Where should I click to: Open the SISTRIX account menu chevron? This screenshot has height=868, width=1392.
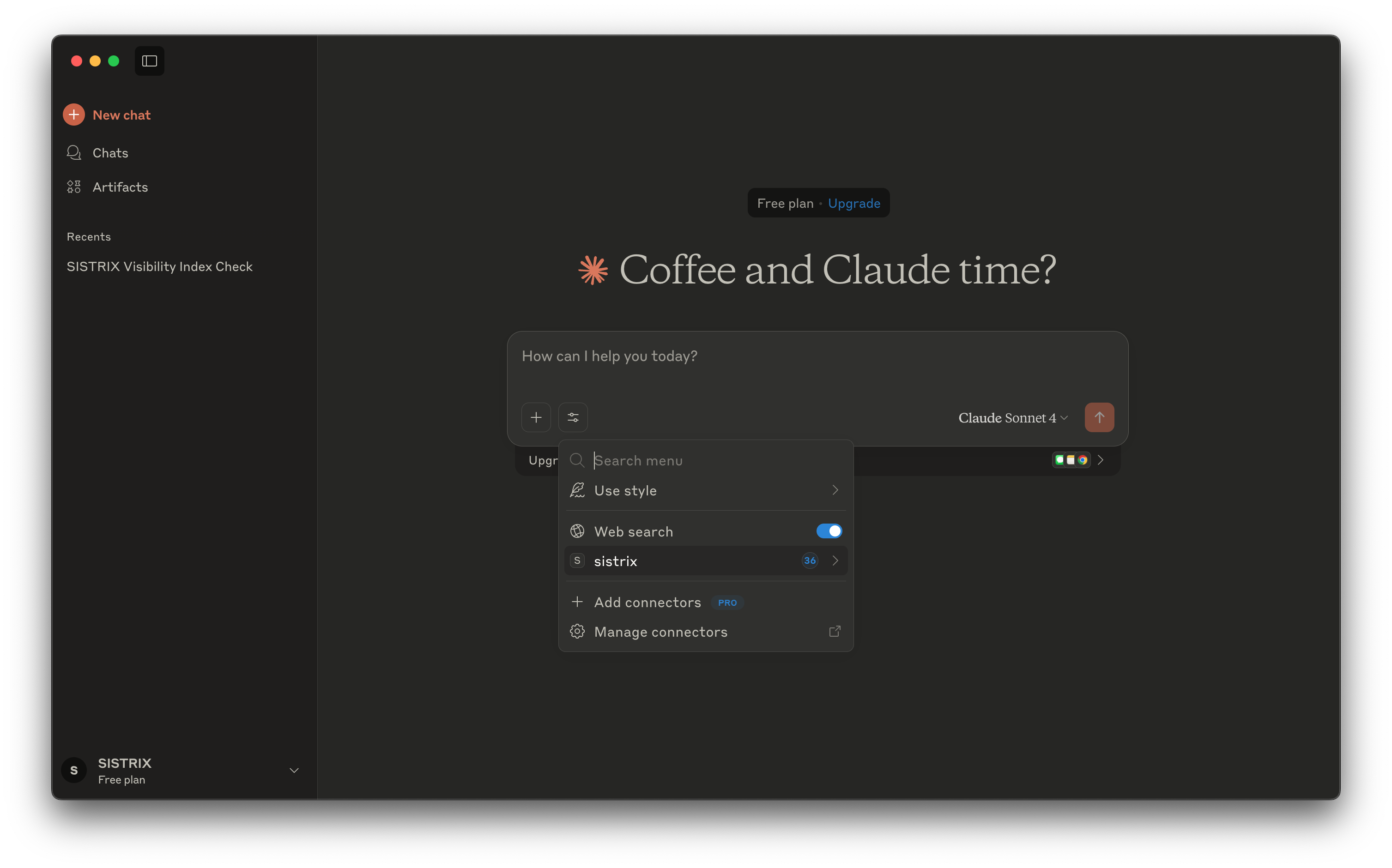(294, 771)
